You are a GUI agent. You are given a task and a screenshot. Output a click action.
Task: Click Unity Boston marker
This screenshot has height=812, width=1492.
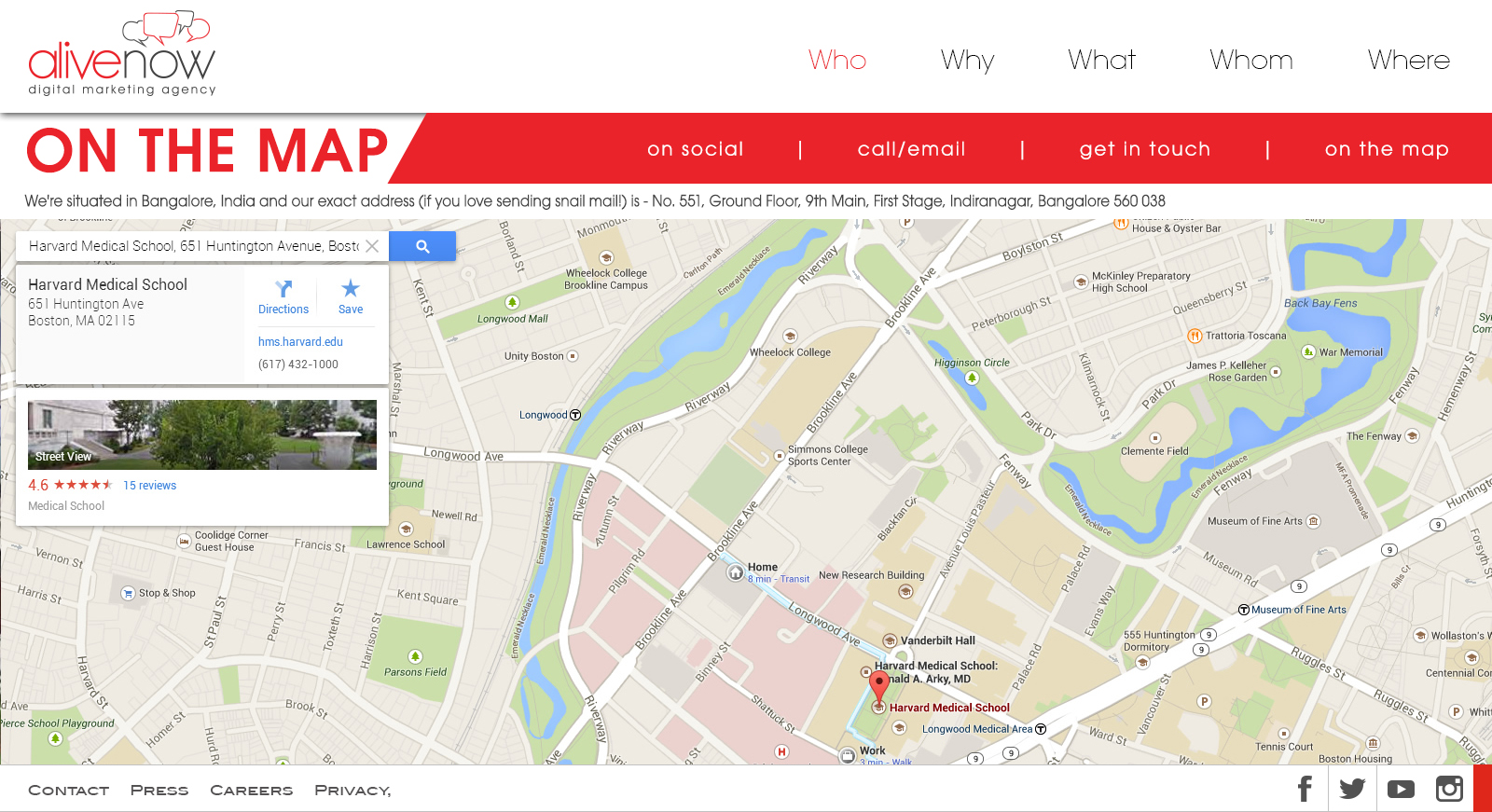click(573, 356)
